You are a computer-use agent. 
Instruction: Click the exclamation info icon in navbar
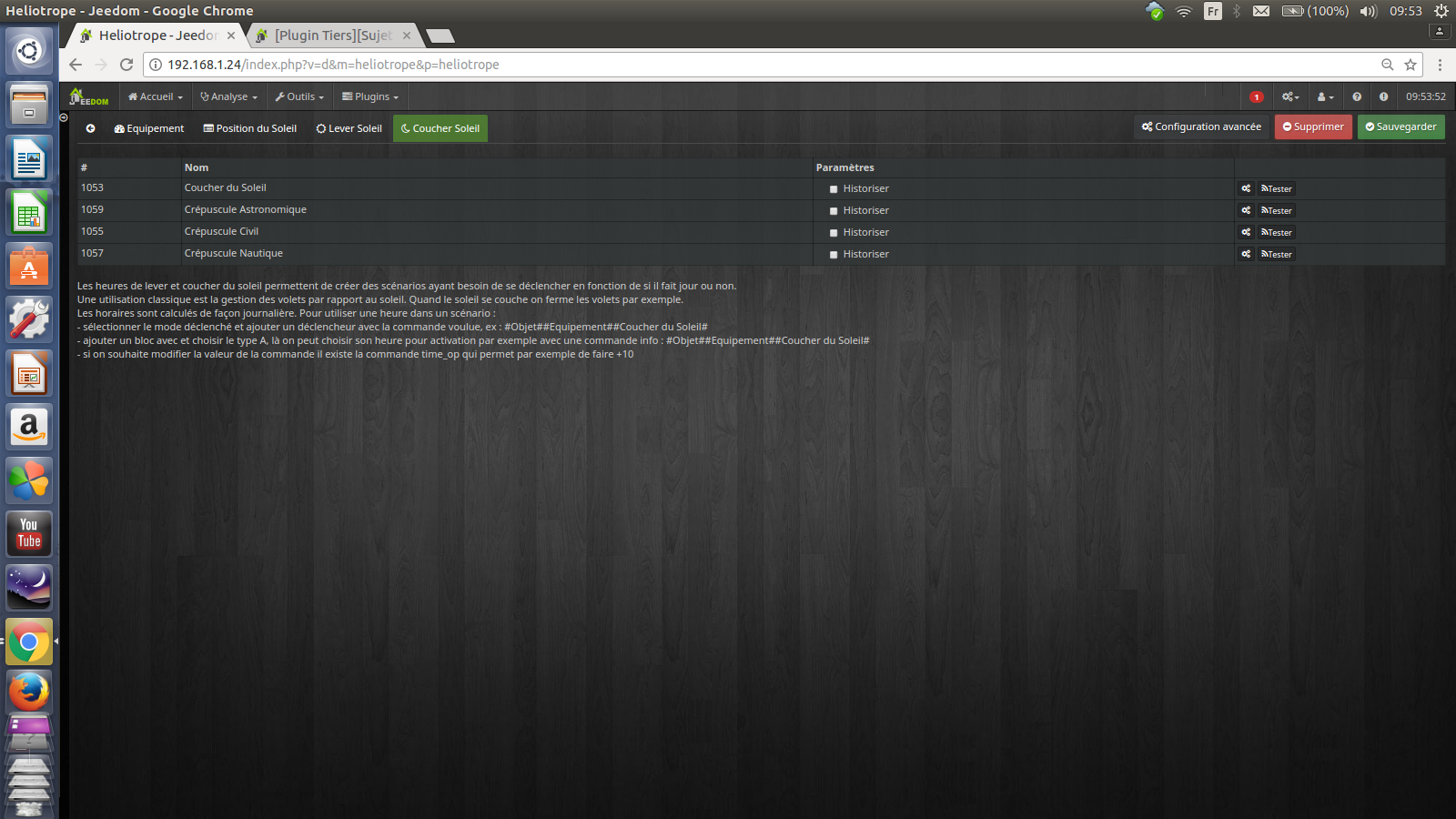pos(1383,96)
